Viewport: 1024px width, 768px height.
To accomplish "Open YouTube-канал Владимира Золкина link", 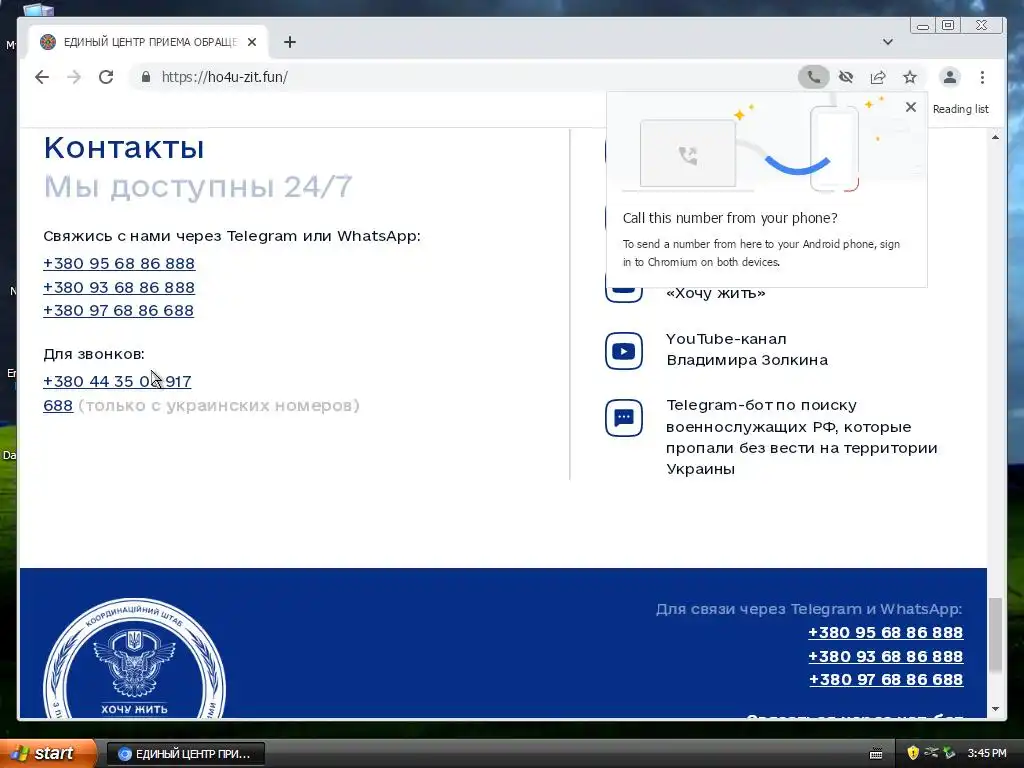I will pos(746,349).
